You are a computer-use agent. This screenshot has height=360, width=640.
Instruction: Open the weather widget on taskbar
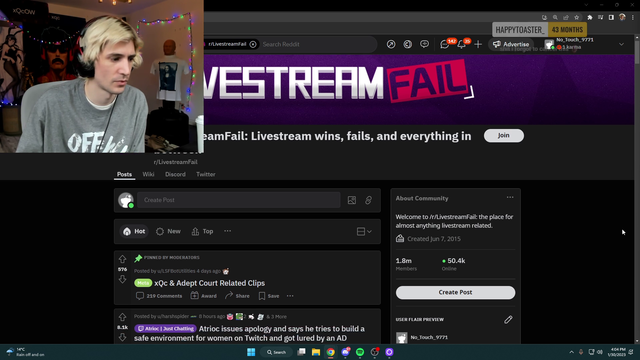25,352
